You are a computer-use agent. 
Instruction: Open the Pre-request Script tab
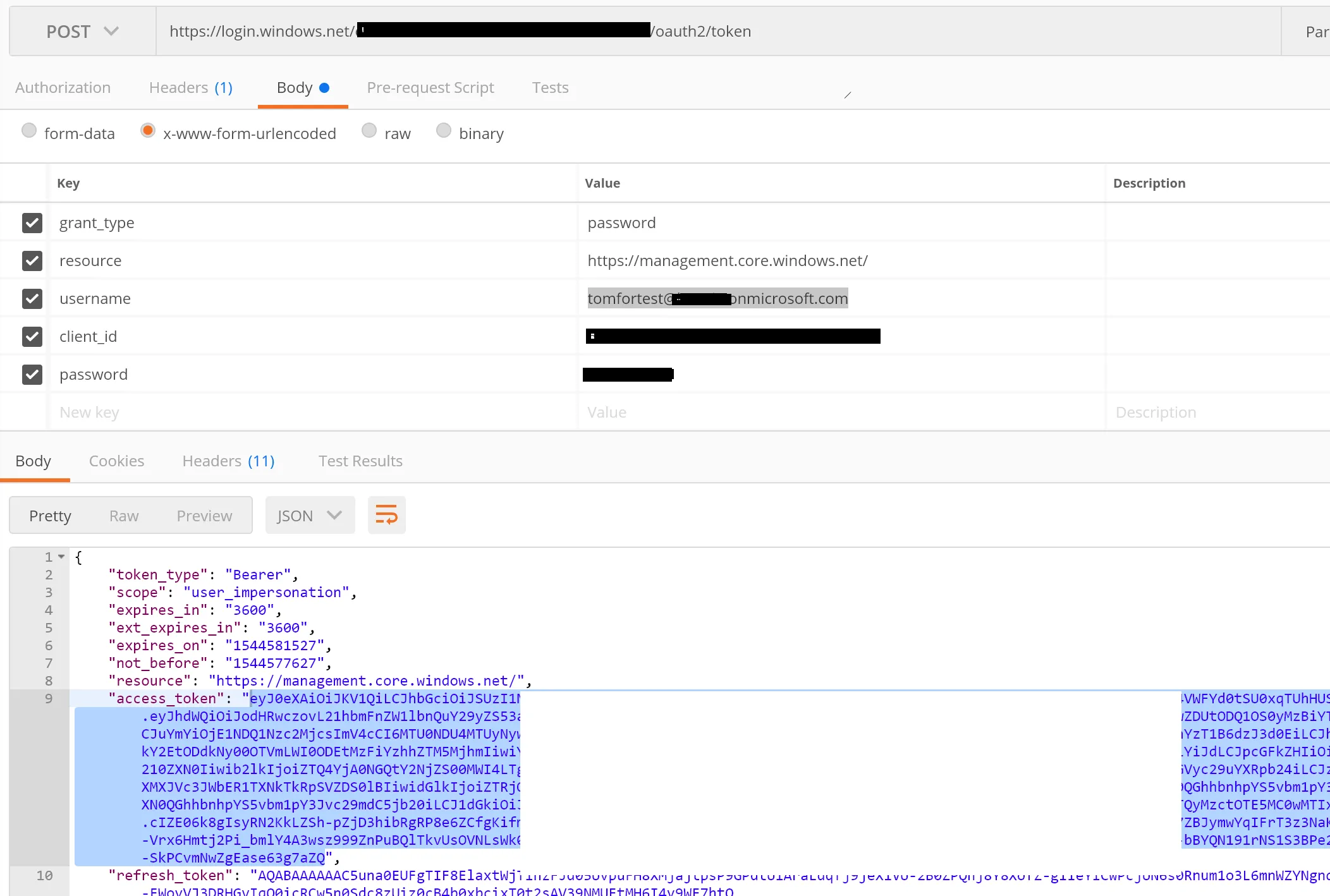coord(430,87)
